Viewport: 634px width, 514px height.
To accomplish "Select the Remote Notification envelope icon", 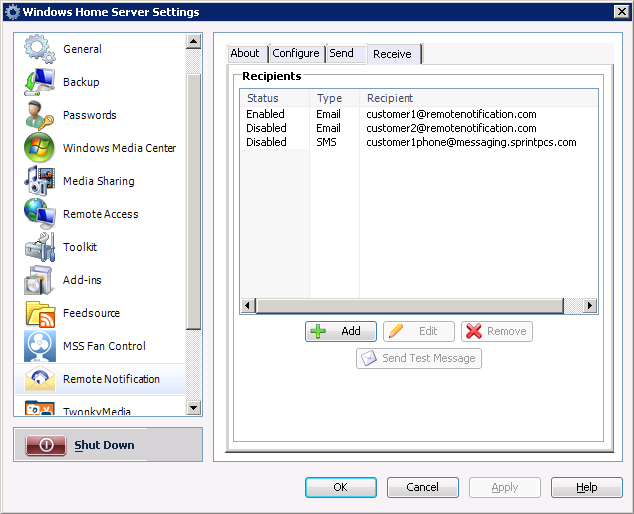I will pyautogui.click(x=39, y=379).
